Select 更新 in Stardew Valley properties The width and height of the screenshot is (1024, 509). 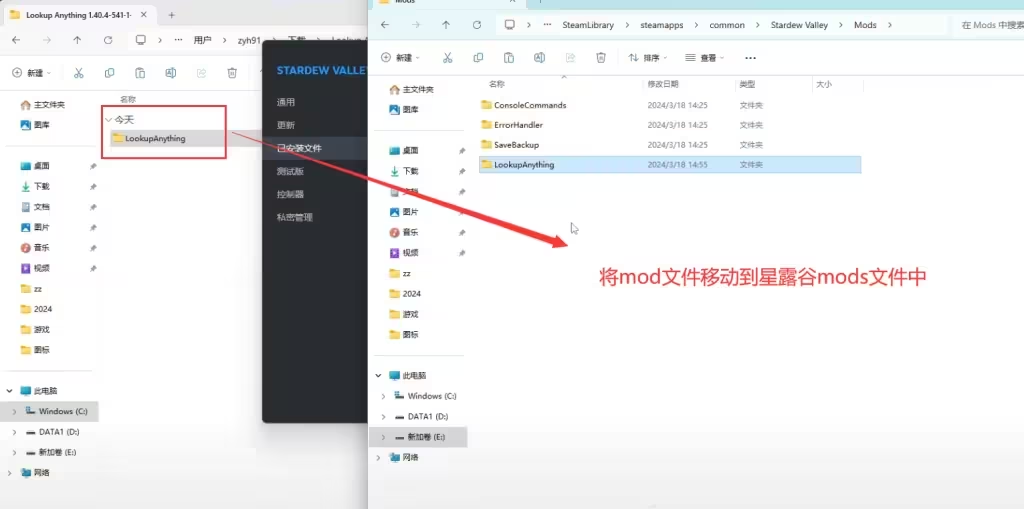point(286,125)
